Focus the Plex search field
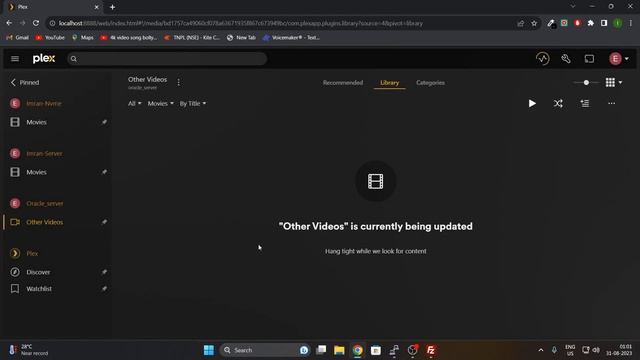Viewport: 640px width, 360px height. coord(167,59)
